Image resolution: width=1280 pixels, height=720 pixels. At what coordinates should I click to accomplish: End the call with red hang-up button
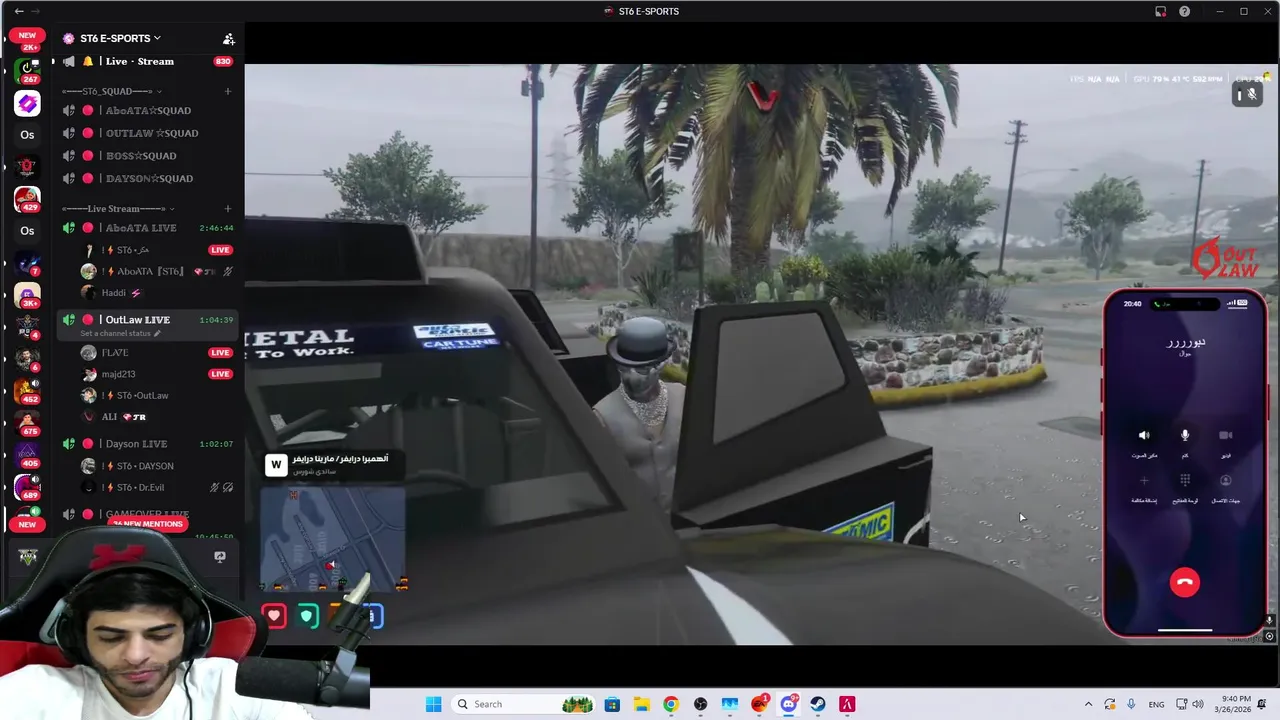(1185, 582)
